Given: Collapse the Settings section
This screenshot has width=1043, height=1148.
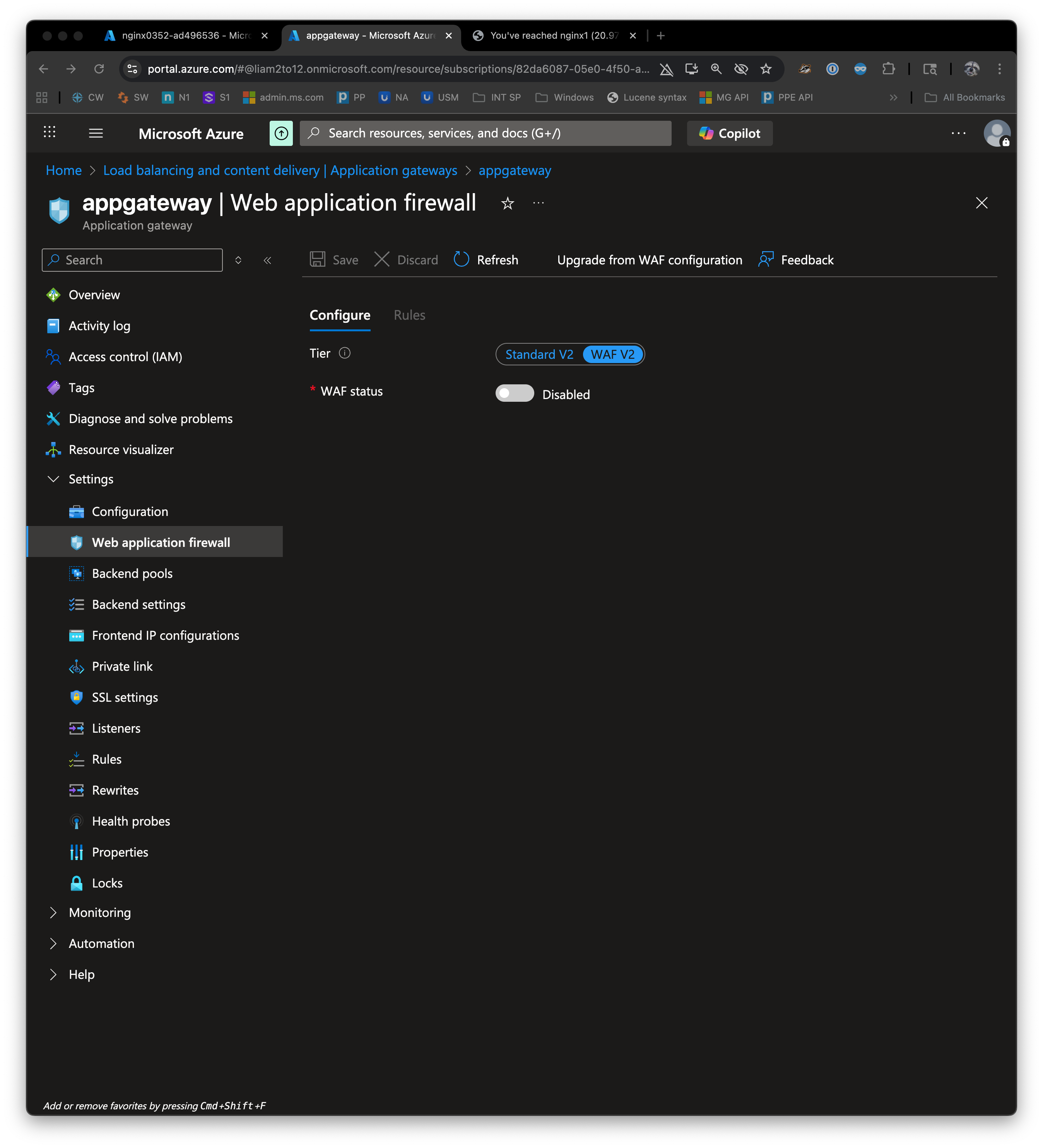Looking at the screenshot, I should click(x=53, y=479).
